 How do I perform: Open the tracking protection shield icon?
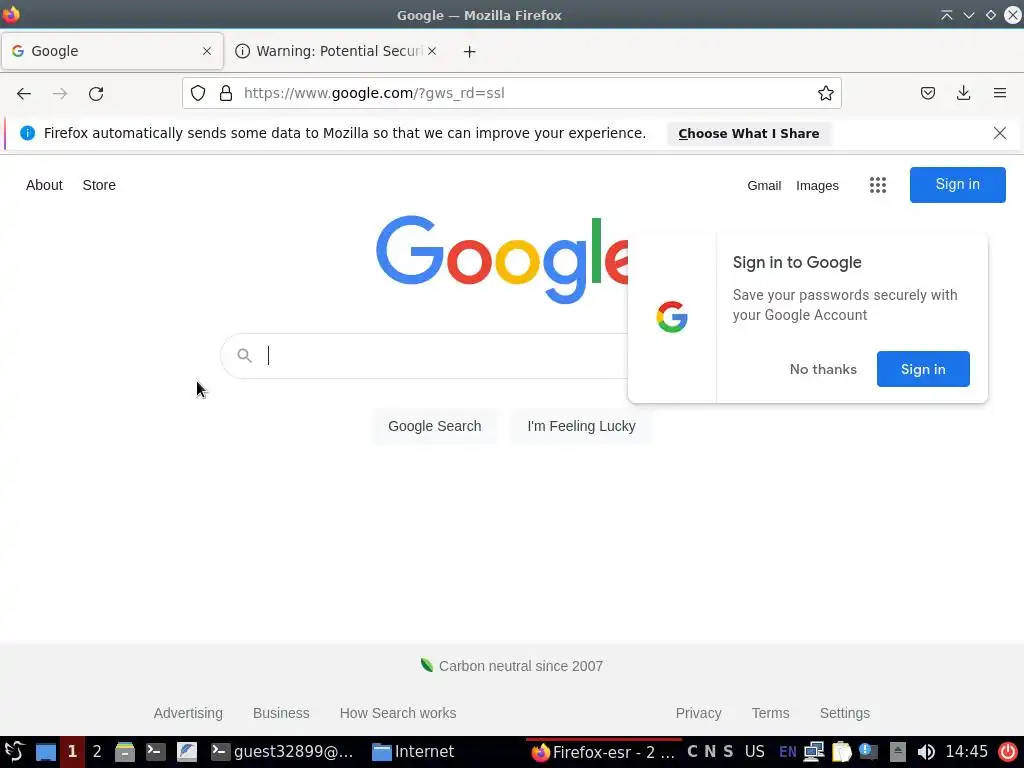pos(198,93)
